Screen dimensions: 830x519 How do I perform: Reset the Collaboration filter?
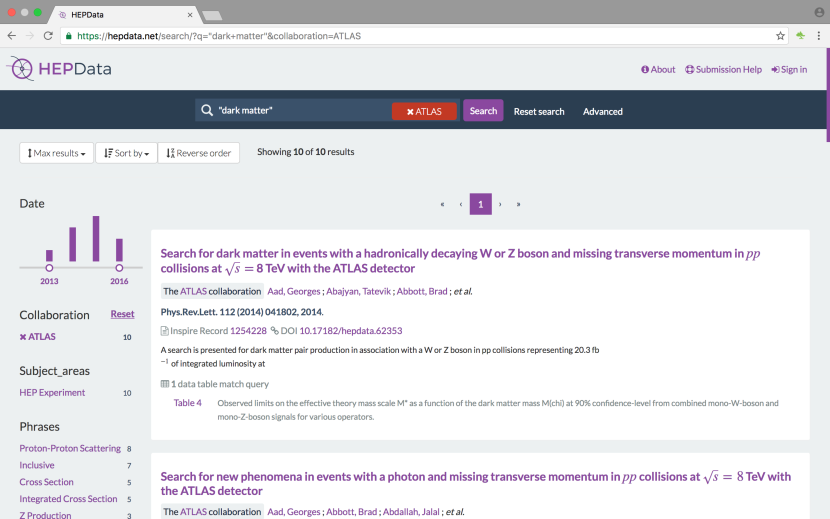tap(122, 314)
